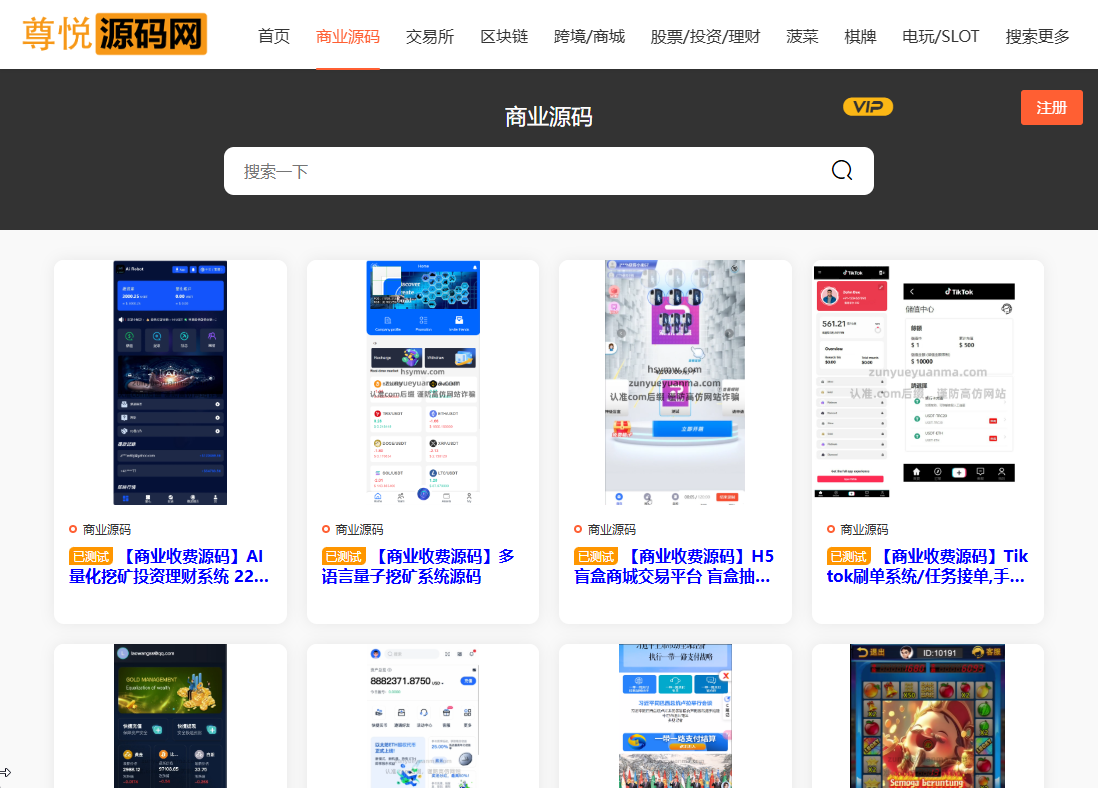Image resolution: width=1098 pixels, height=788 pixels.
Task: Open the 菠菜 menu item
Action: [802, 36]
